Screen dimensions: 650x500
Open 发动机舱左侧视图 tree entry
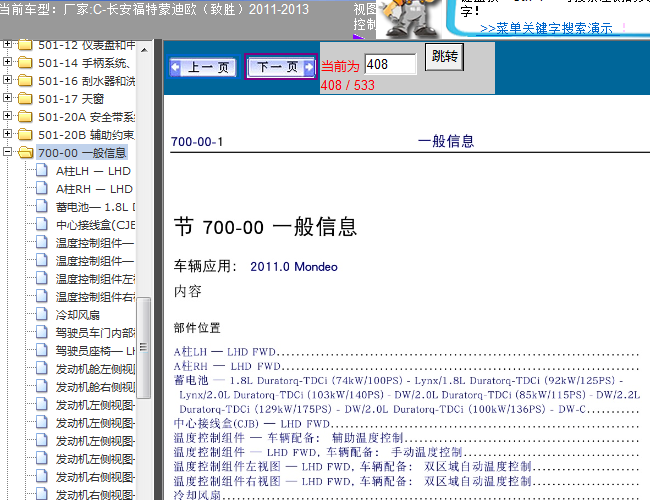pyautogui.click(x=95, y=369)
